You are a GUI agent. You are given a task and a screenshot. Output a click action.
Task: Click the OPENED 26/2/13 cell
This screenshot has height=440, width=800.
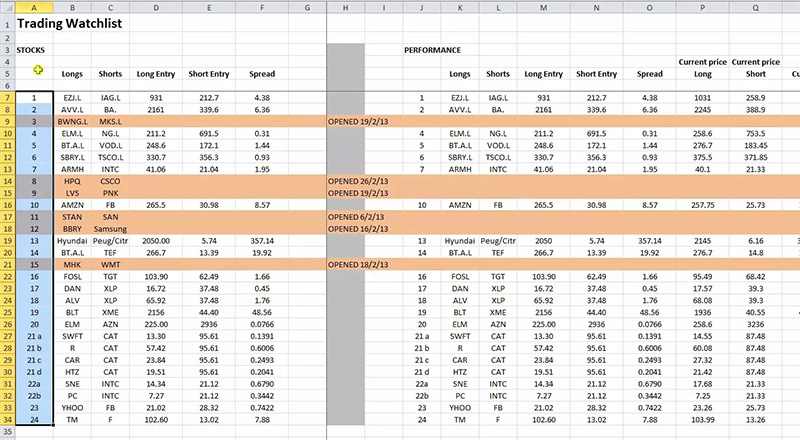[x=358, y=181]
